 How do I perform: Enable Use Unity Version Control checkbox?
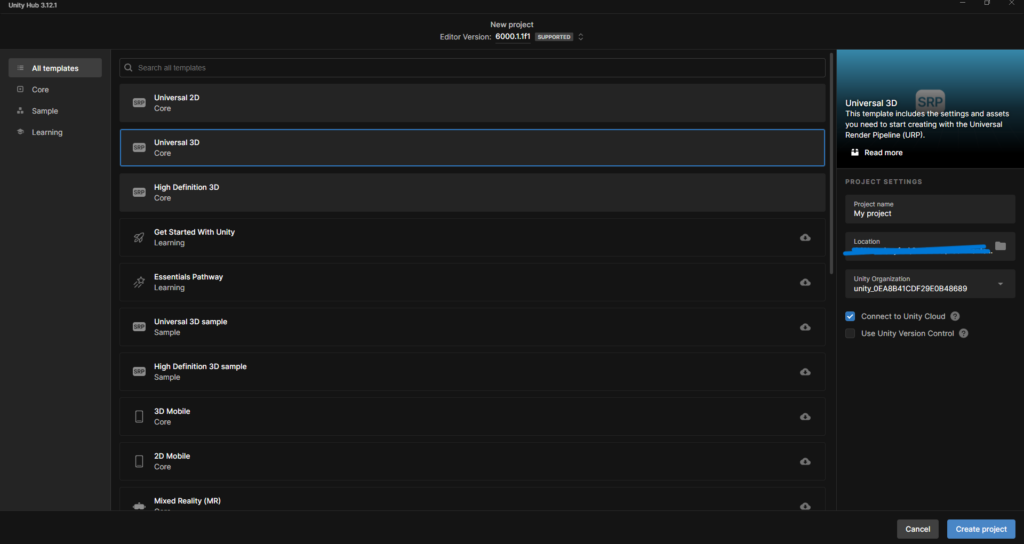point(850,333)
